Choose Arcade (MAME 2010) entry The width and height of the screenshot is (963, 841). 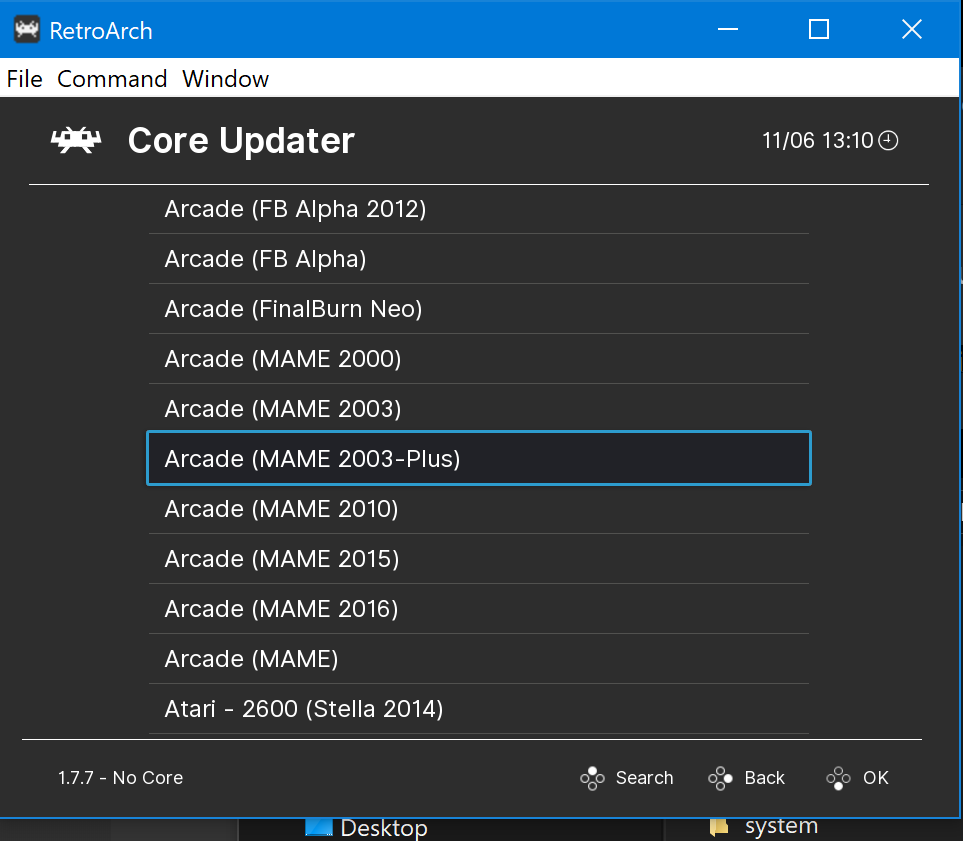478,509
